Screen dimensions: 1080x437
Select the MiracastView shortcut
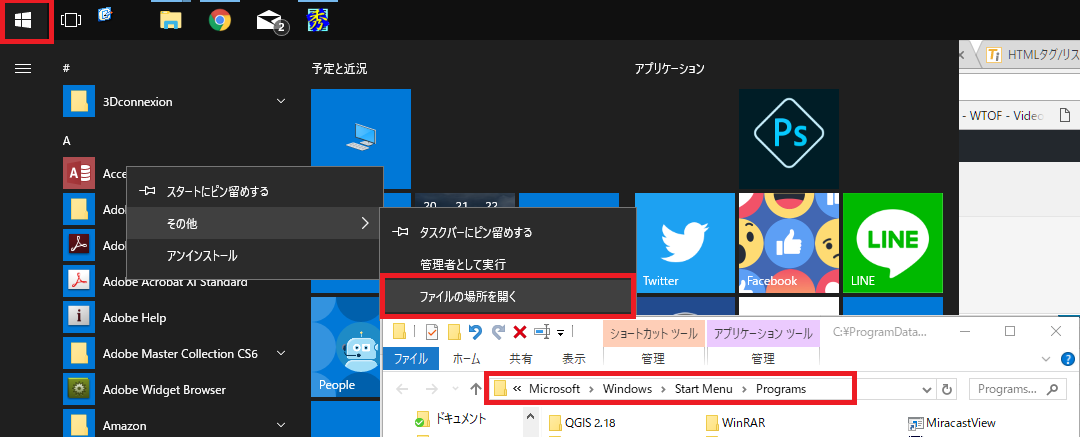(952, 423)
